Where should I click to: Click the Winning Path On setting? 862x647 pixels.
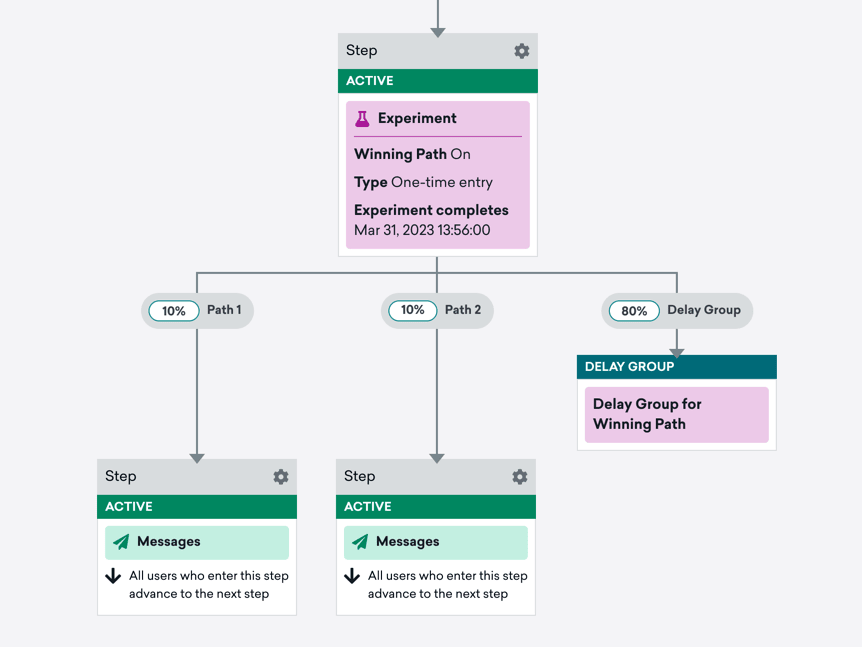(412, 154)
